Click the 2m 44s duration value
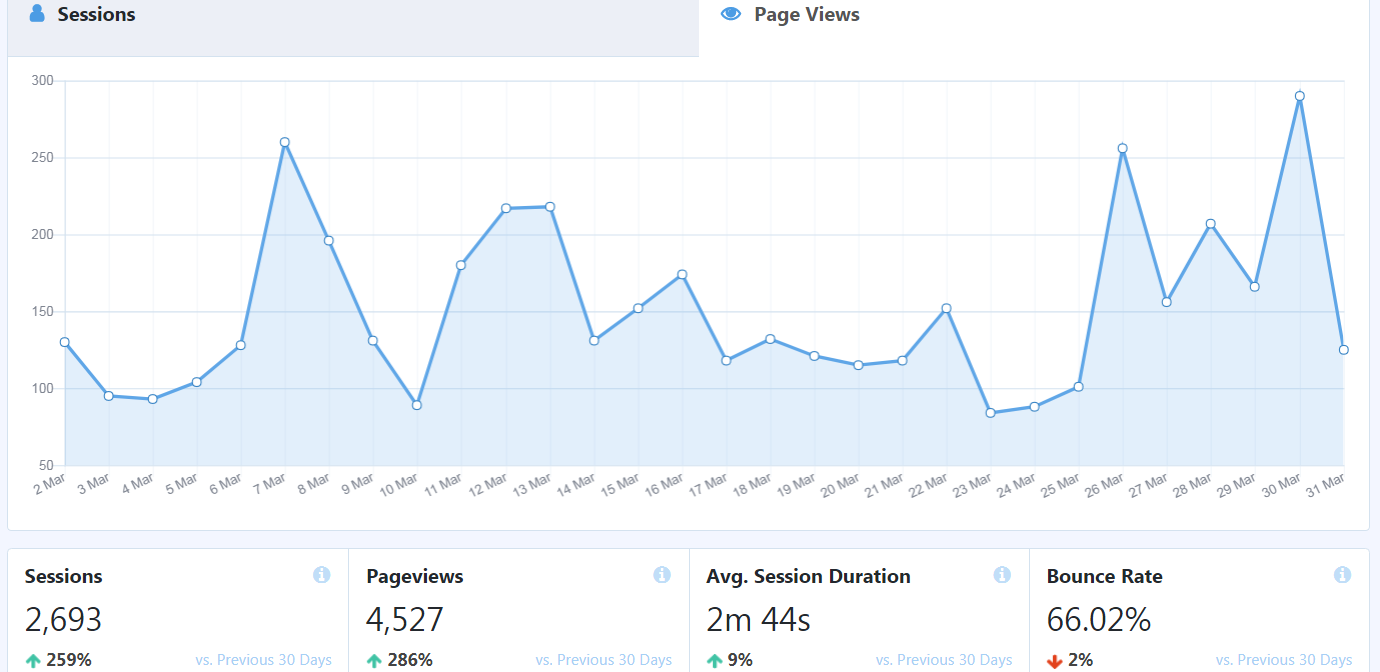1380x672 pixels. [x=758, y=620]
